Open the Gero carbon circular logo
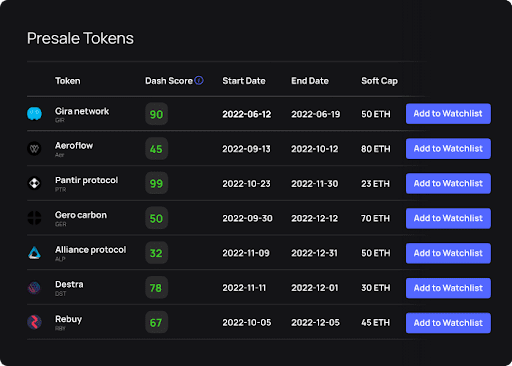The image size is (512, 366). pyautogui.click(x=34, y=218)
